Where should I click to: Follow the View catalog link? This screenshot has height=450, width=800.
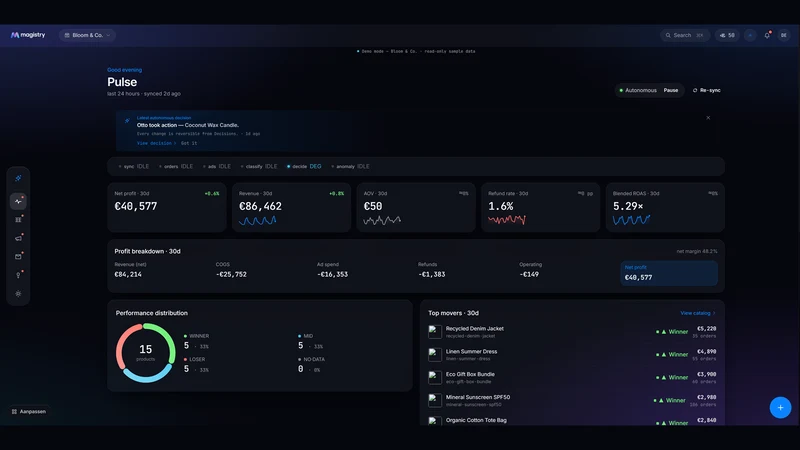click(697, 313)
